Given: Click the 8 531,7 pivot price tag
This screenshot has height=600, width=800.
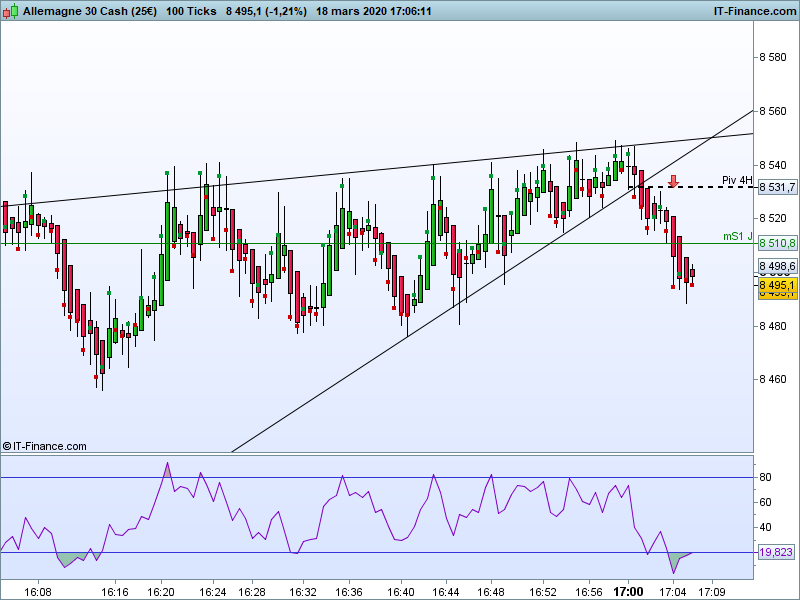Looking at the screenshot, I should [x=777, y=187].
